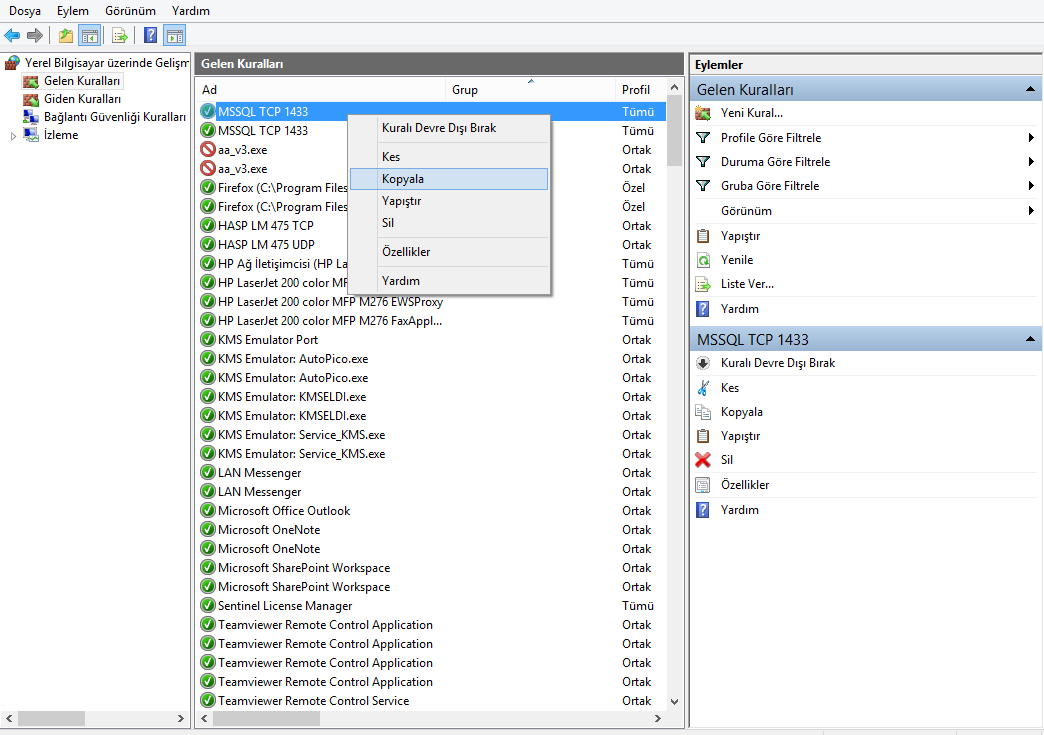The height and width of the screenshot is (735, 1044).
Task: Select Kopyala from the context menu
Action: point(403,179)
